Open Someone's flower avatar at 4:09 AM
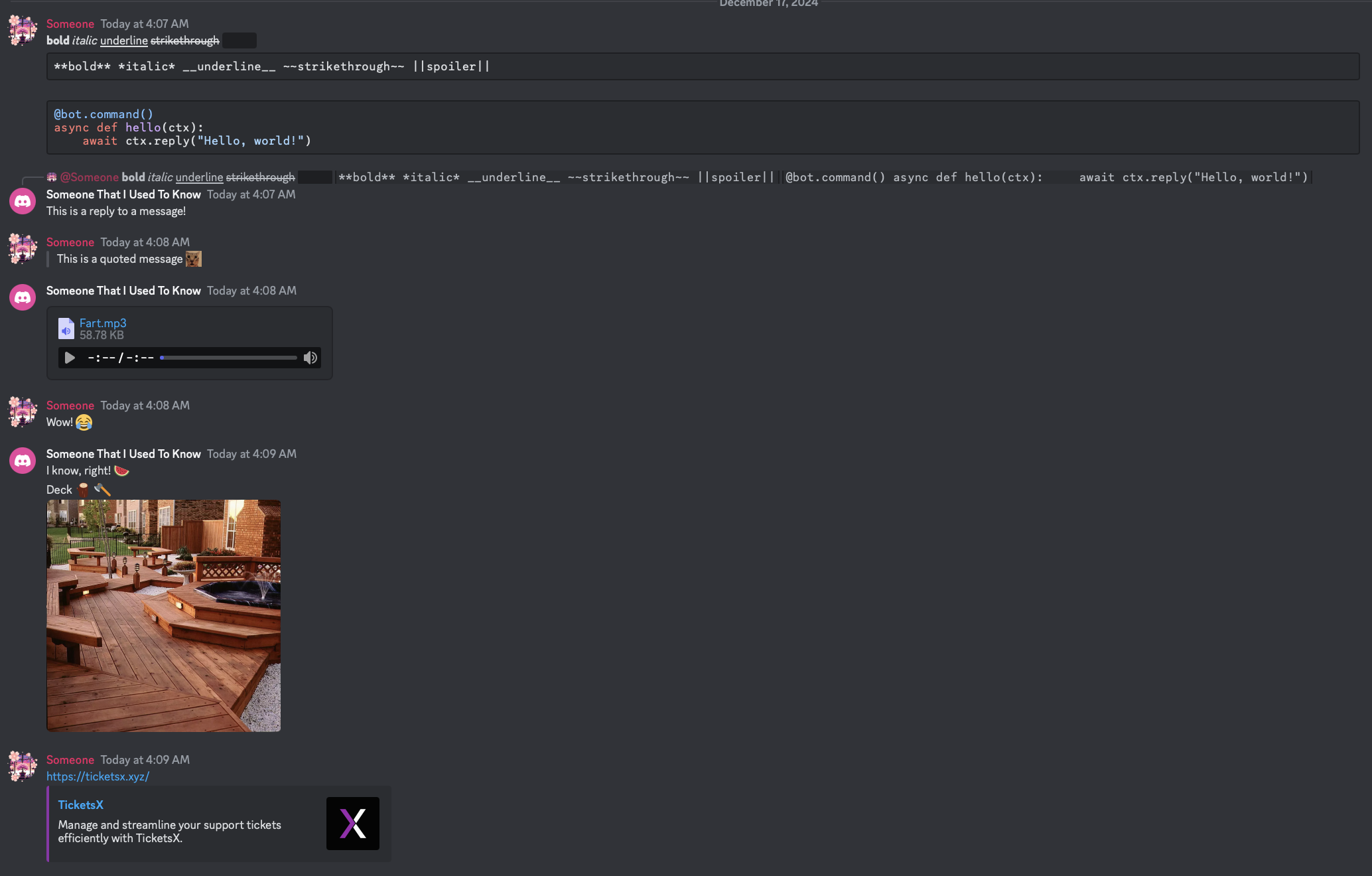Image resolution: width=1372 pixels, height=876 pixels. point(23,767)
